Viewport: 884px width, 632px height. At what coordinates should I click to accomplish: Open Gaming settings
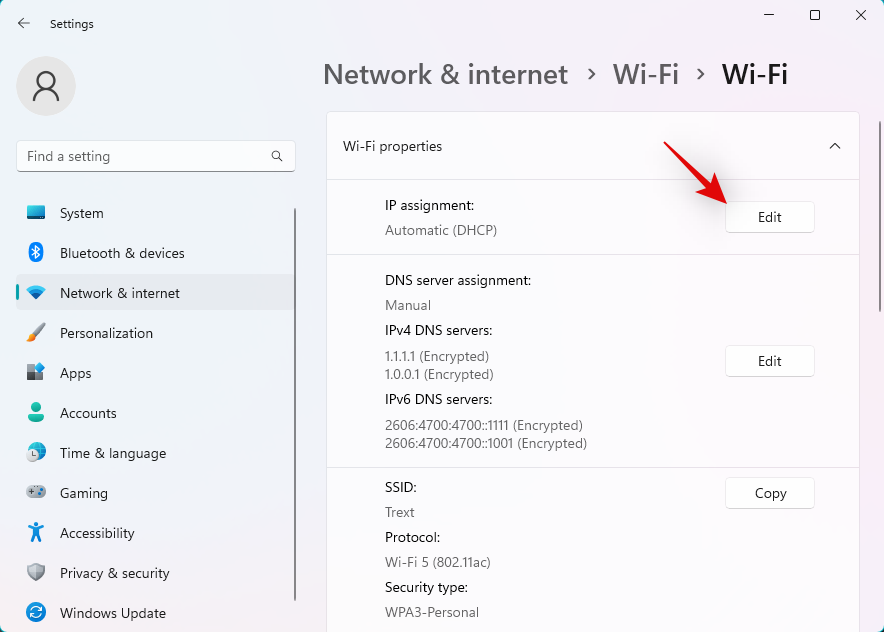[x=84, y=493]
